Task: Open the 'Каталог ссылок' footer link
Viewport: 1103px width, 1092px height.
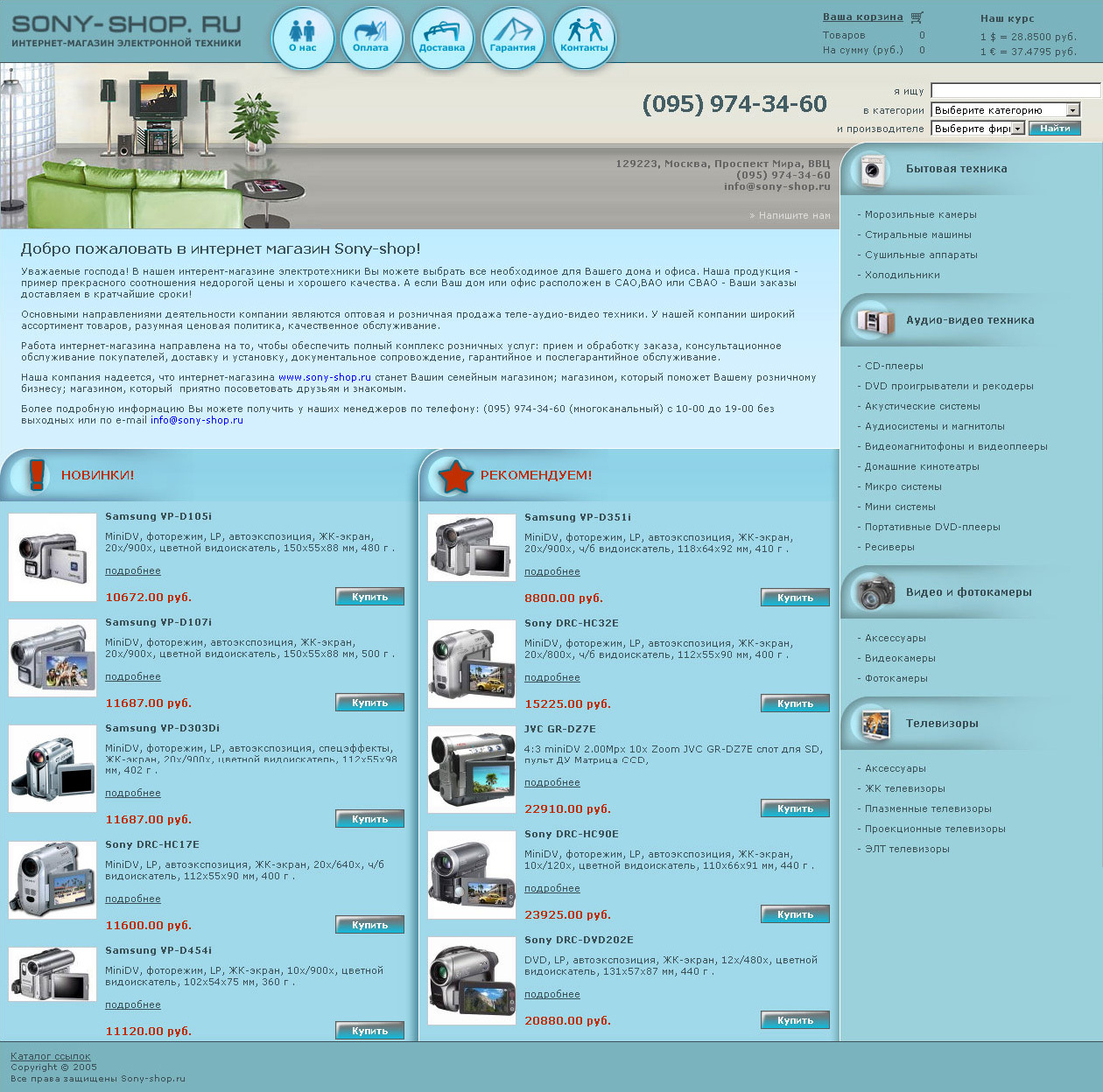Action: click(x=51, y=1056)
